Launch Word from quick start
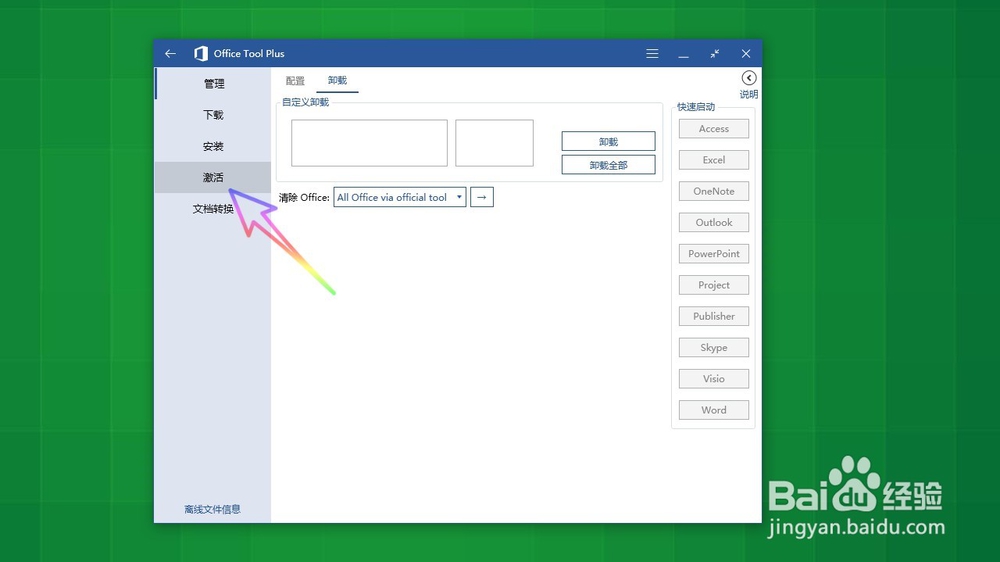The width and height of the screenshot is (1000, 562). [x=714, y=410]
